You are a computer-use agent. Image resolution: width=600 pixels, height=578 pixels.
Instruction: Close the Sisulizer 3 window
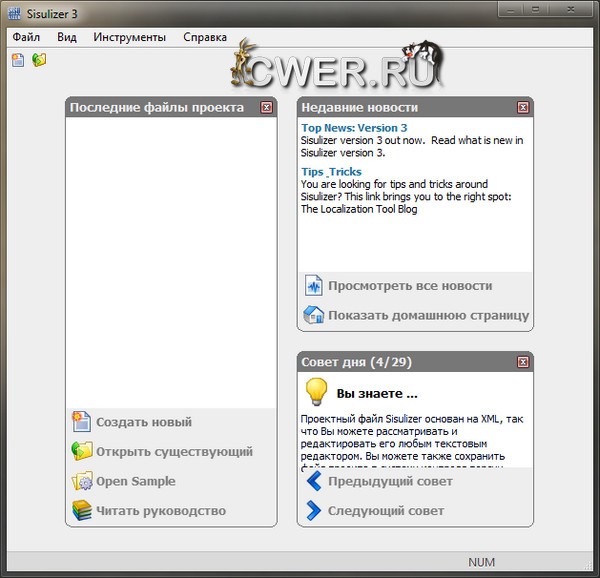click(571, 10)
